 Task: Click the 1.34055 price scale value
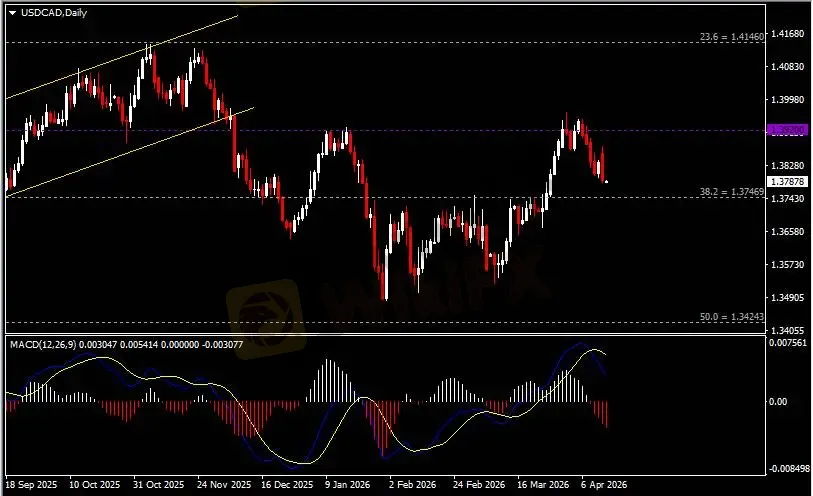(788, 330)
